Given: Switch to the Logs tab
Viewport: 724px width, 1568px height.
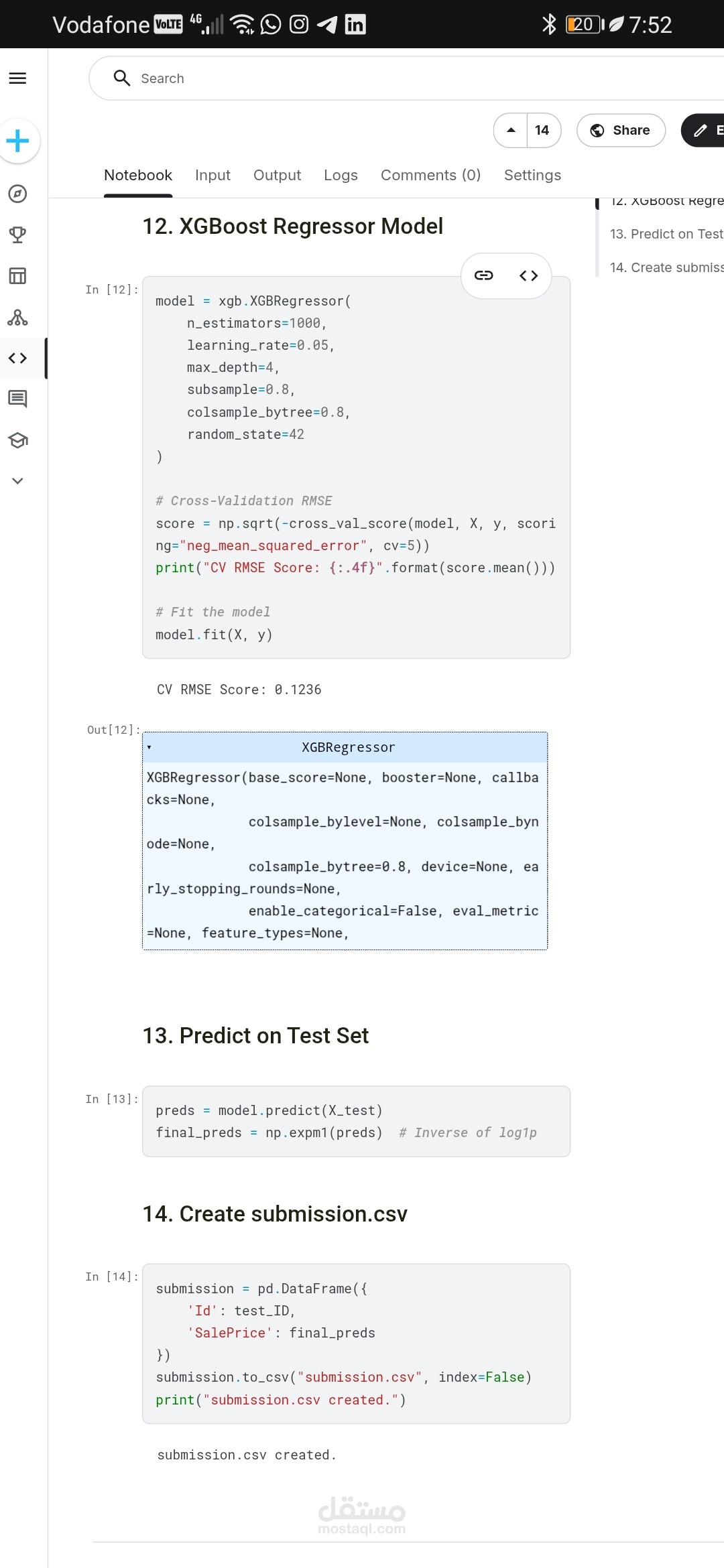Looking at the screenshot, I should point(341,175).
